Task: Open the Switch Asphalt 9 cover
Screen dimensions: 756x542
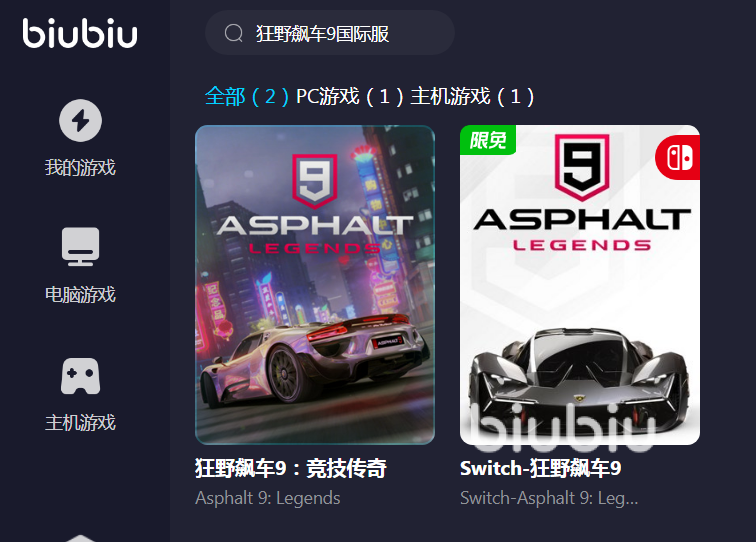Action: (x=580, y=285)
